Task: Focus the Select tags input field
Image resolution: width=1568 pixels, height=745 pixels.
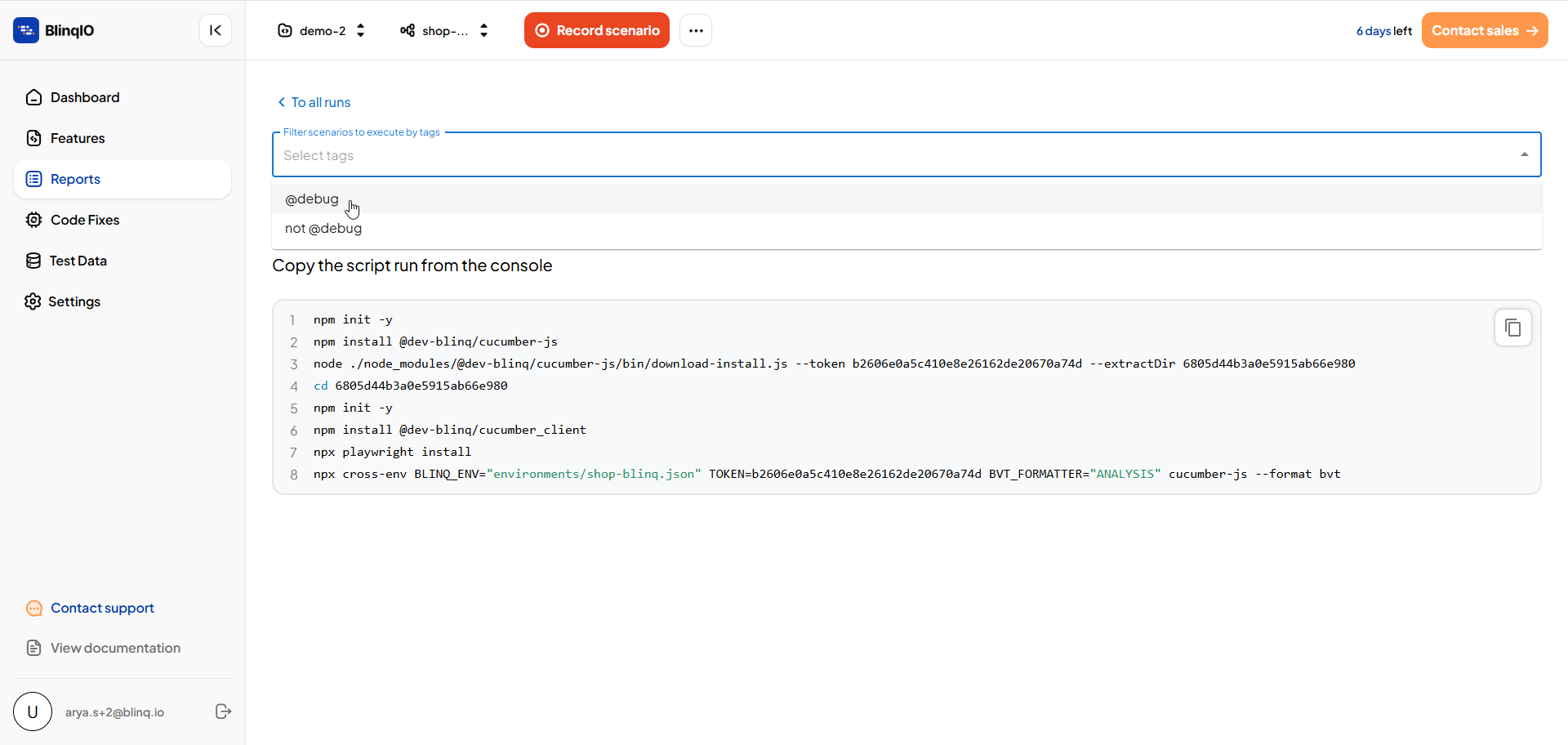Action: tap(894, 155)
